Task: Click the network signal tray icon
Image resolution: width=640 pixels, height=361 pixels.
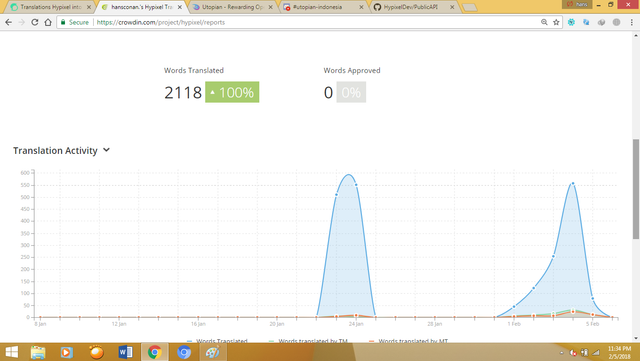Action: [x=596, y=352]
